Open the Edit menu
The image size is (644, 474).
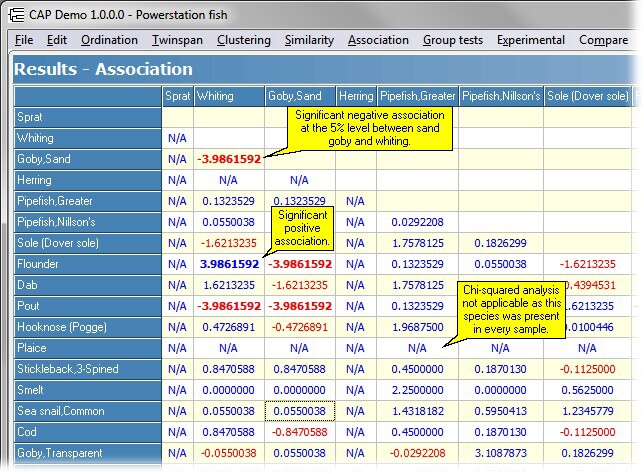pyautogui.click(x=57, y=40)
